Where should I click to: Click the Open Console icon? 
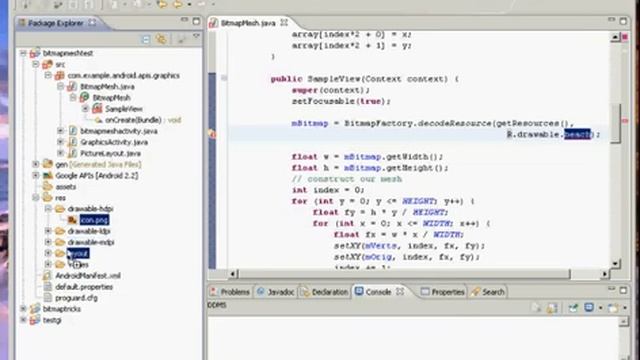point(613,308)
